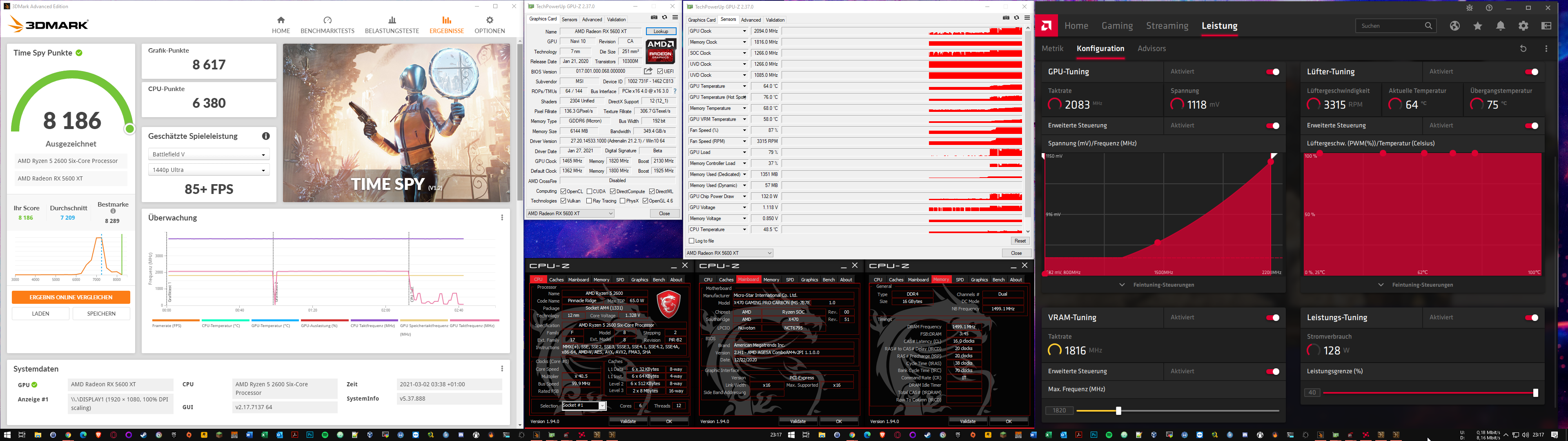Open the Mainboard tab in first CPU-Z window
Image resolution: width=1568 pixels, height=441 pixels.
coord(578,280)
